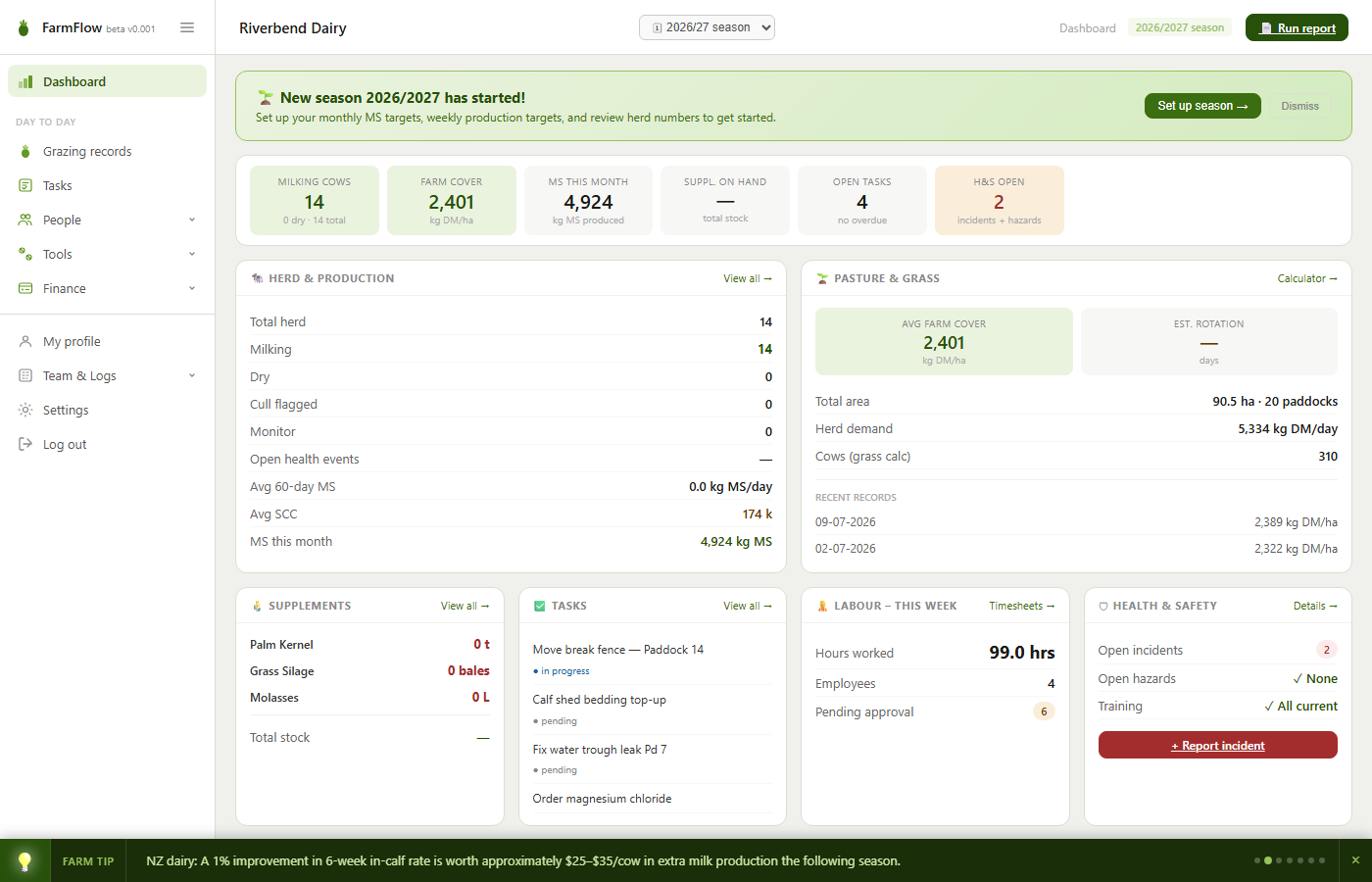The image size is (1372, 882).
Task: Click the farm tip lightbulb icon
Action: [x=24, y=861]
